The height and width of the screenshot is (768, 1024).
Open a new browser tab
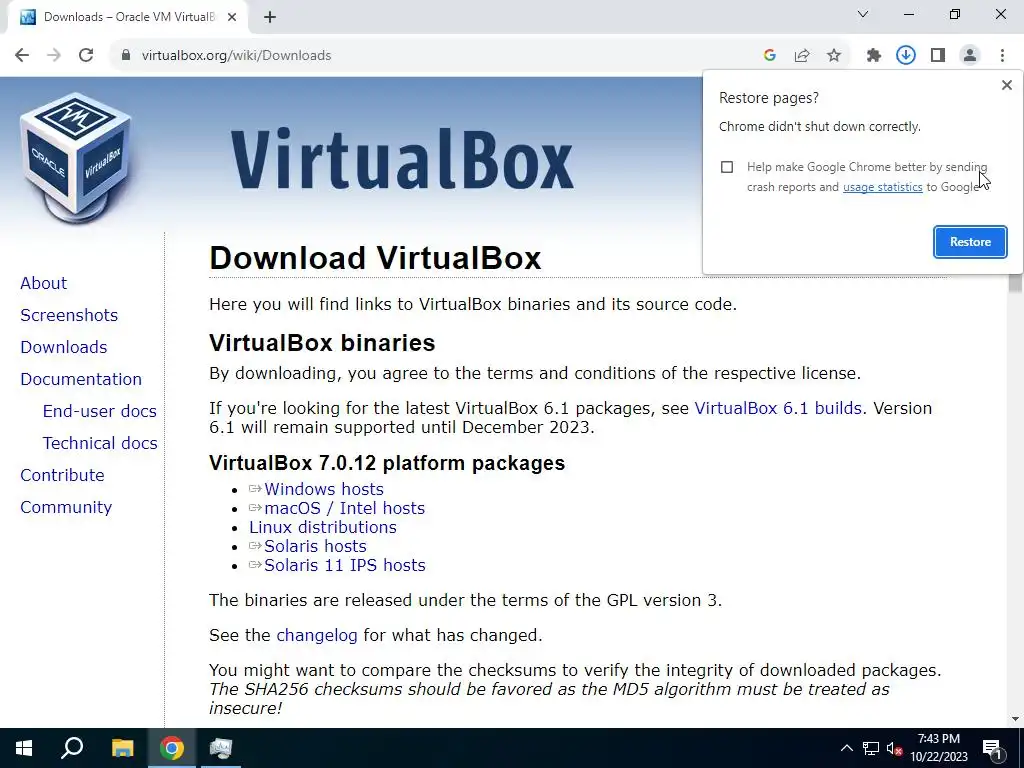tap(270, 18)
